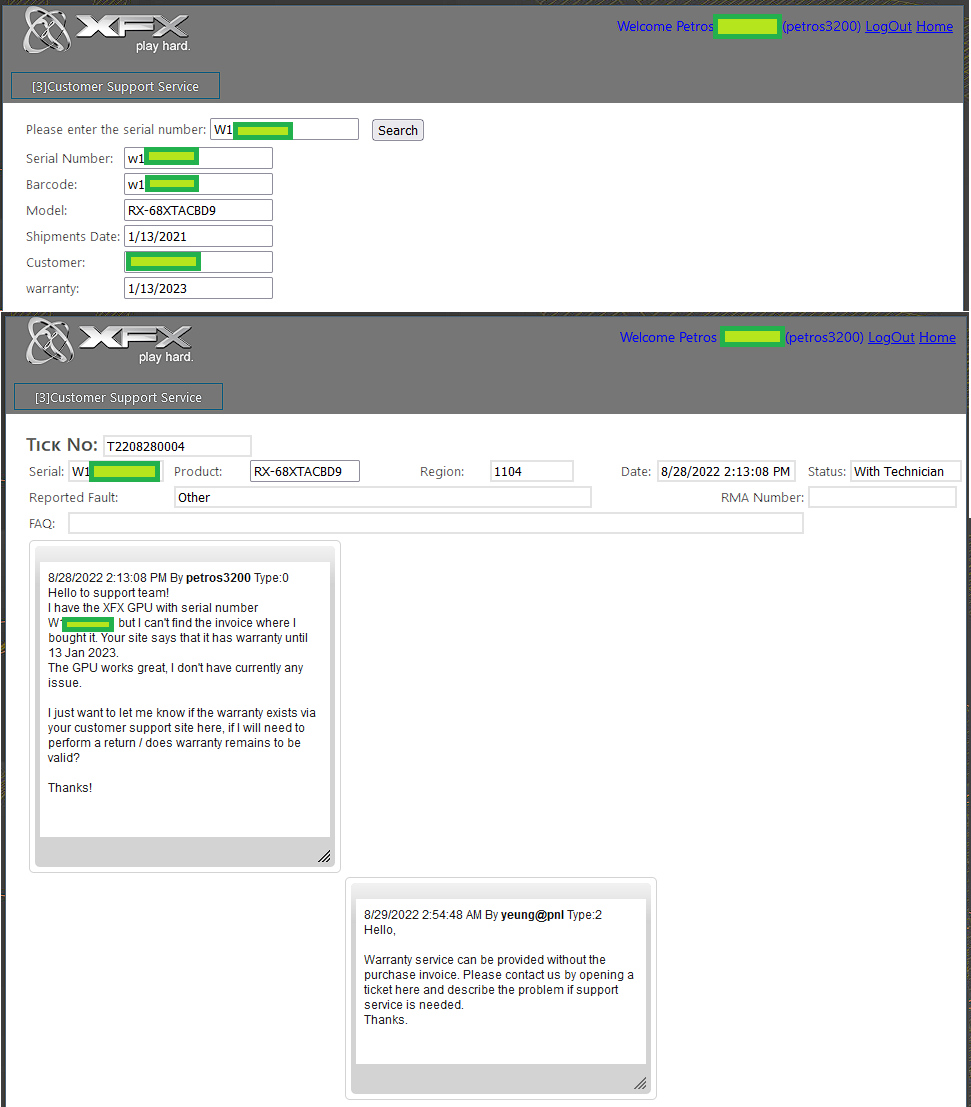Click the warranty field showing 1/13/2023
The height and width of the screenshot is (1107, 971).
pos(198,288)
